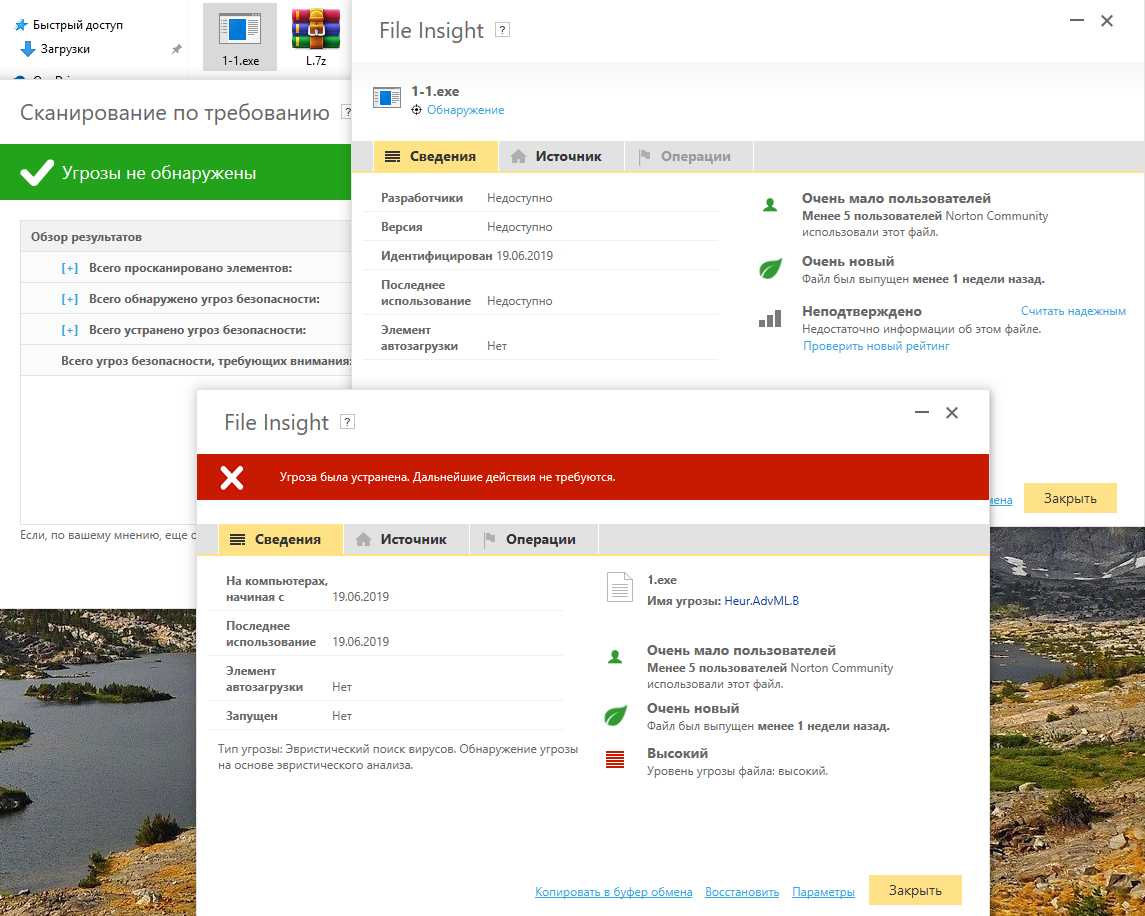Open Источник tab in top File Insight window
This screenshot has height=916, width=1145.
pyautogui.click(x=561, y=156)
